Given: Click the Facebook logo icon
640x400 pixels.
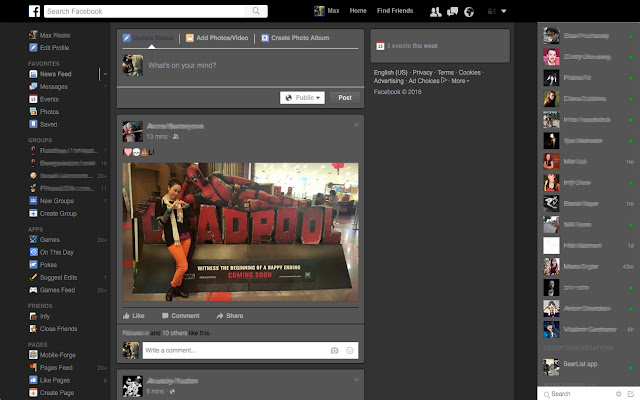Looking at the screenshot, I should pos(34,11).
